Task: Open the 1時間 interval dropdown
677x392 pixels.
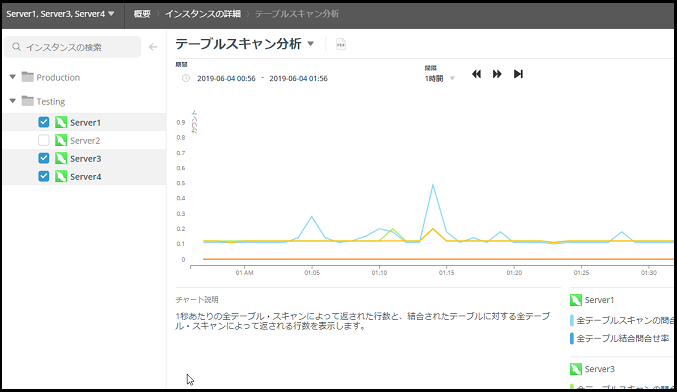Action: coord(440,79)
